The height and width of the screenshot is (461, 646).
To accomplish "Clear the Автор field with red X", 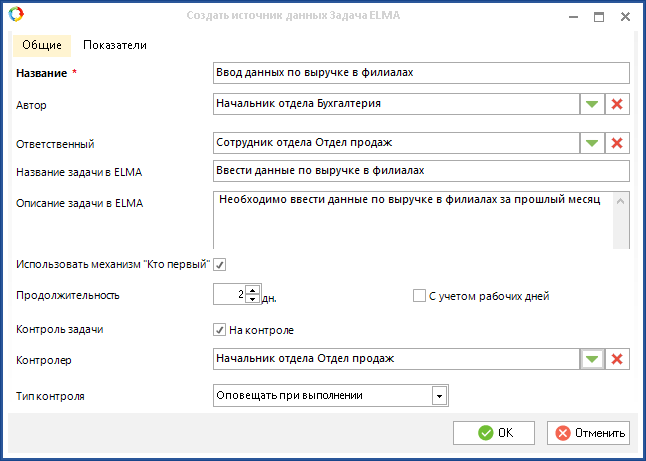I will (617, 104).
